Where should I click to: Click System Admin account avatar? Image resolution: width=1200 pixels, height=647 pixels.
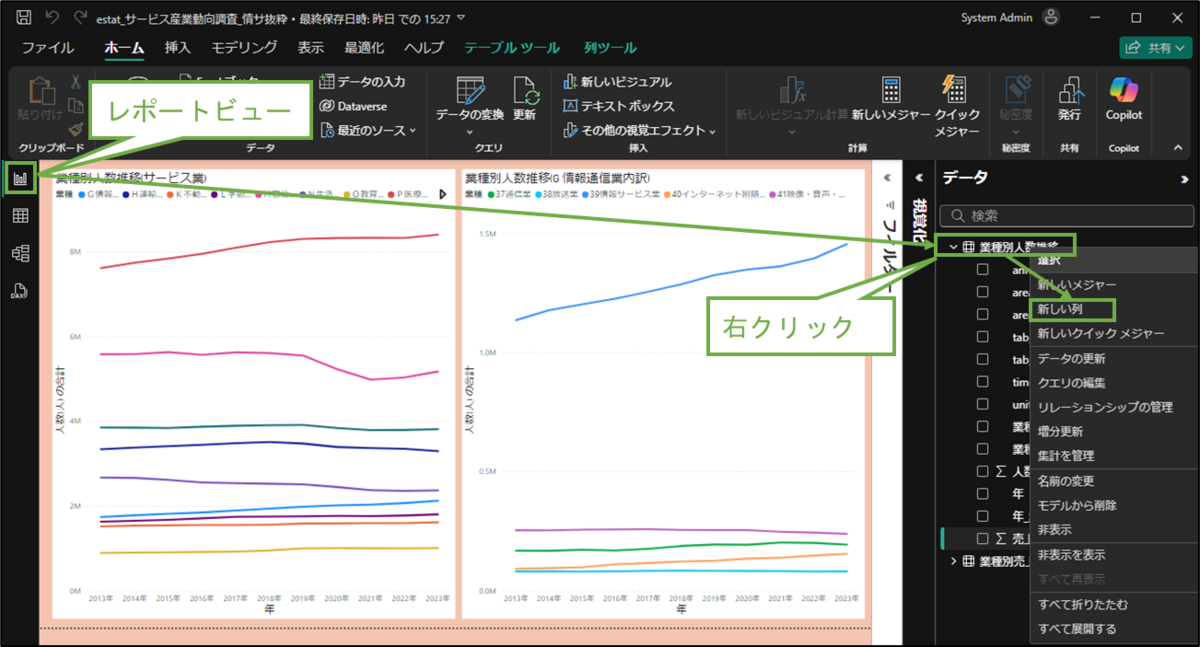click(1050, 17)
